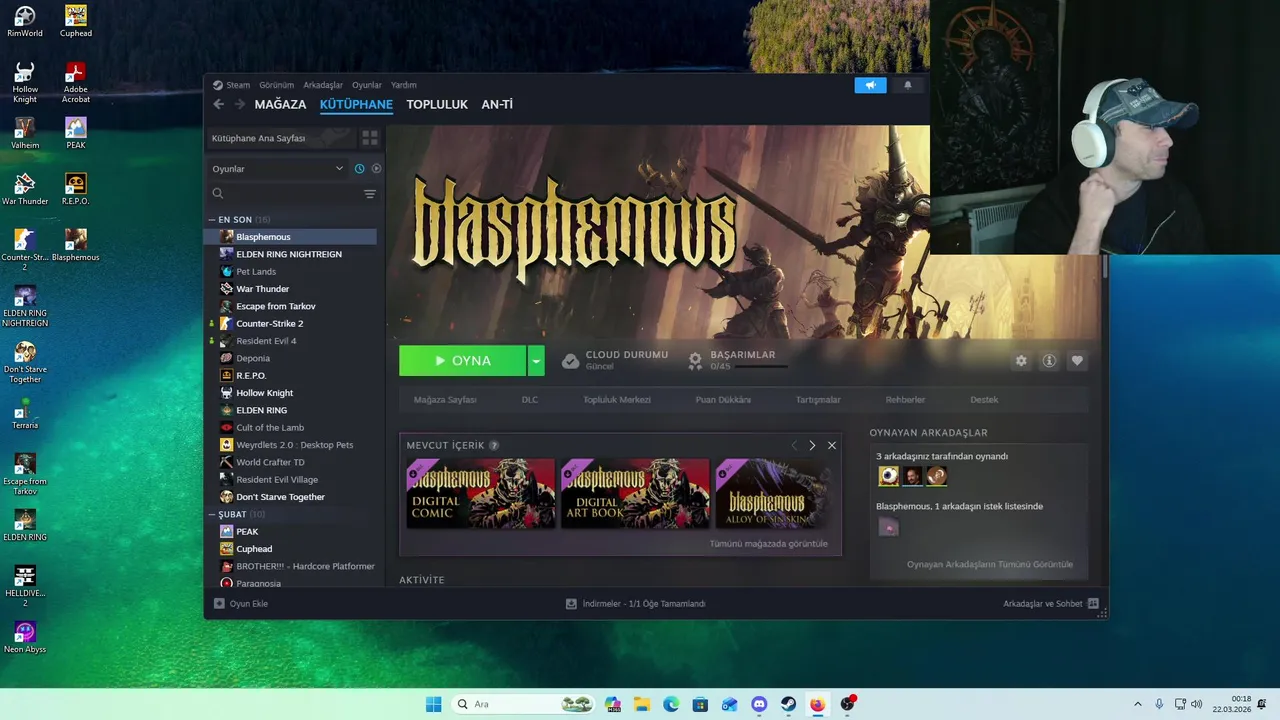Open Discord from the taskbar
This screenshot has height=720, width=1280.
(x=759, y=704)
